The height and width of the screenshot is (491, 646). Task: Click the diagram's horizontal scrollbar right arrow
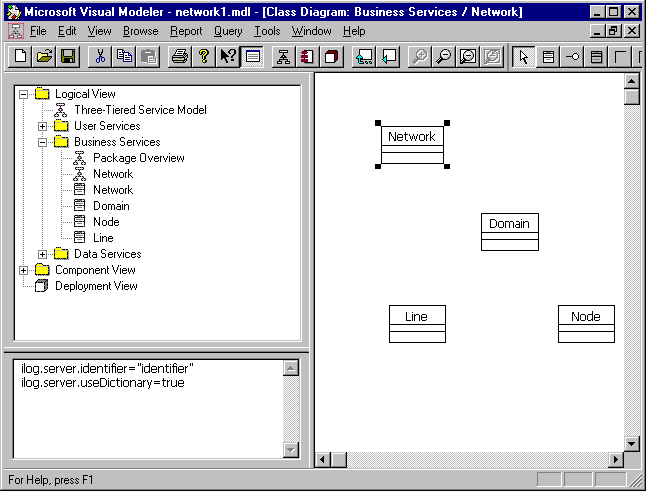pyautogui.click(x=616, y=459)
